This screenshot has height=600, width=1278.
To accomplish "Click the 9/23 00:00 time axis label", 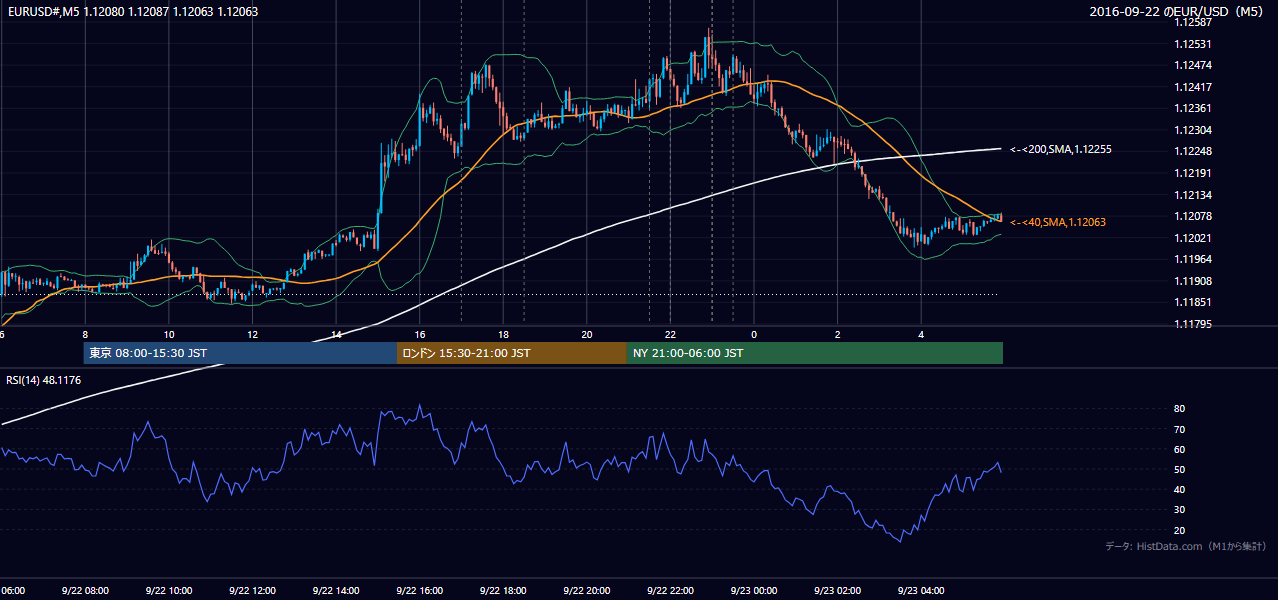I will tap(753, 591).
